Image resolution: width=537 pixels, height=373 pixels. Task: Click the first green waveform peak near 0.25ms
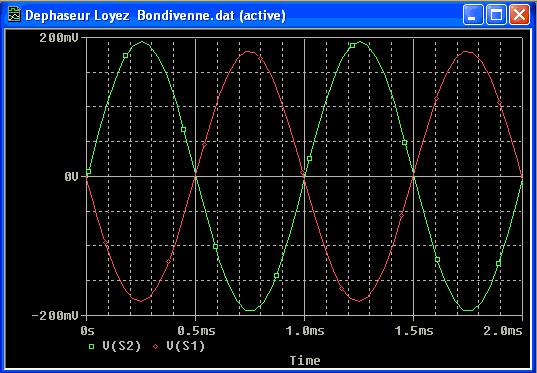coord(142,42)
